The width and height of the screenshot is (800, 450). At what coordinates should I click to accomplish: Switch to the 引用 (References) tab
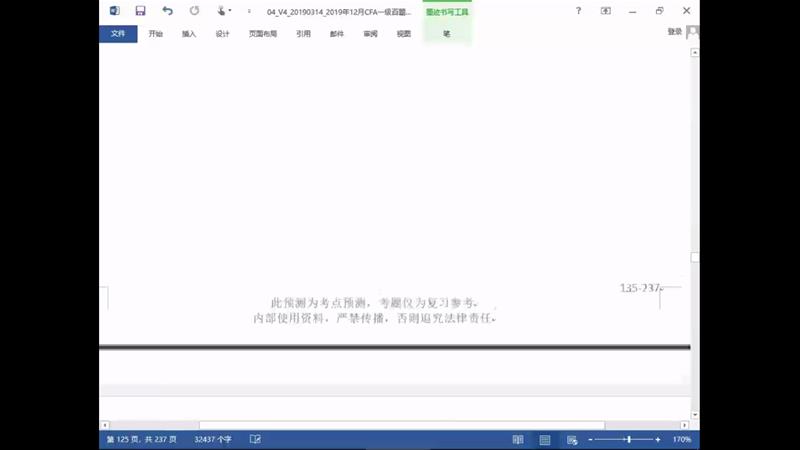(303, 34)
